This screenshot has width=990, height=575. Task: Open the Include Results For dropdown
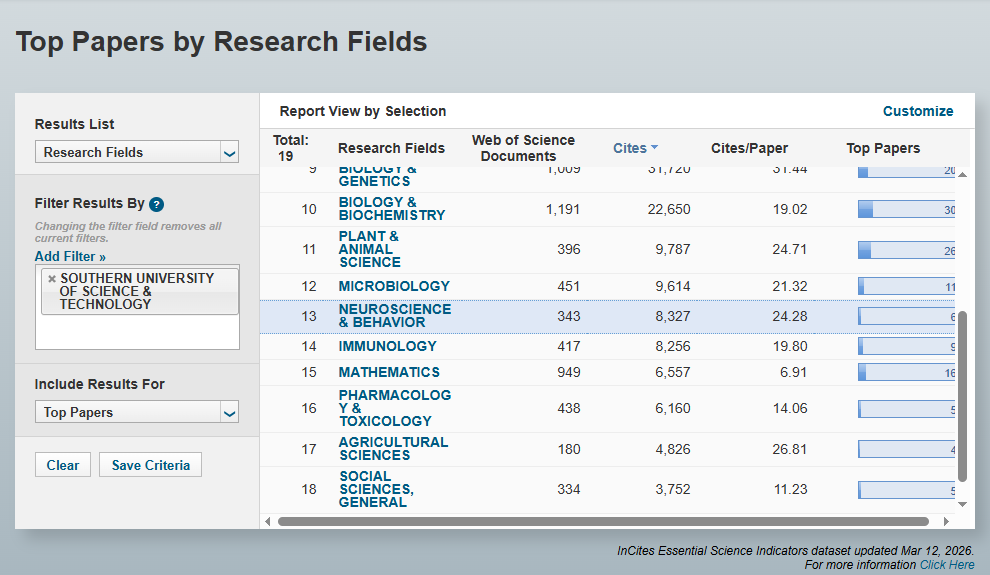point(137,412)
